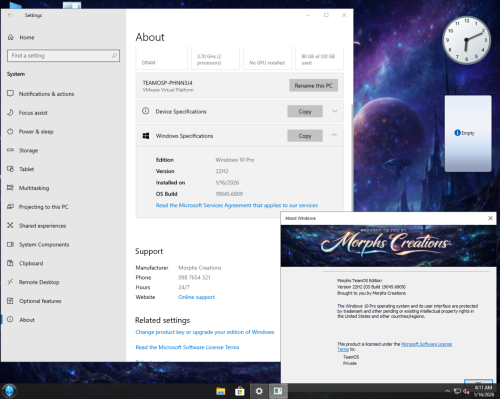Click the Device Specifications info icon

click(x=146, y=111)
